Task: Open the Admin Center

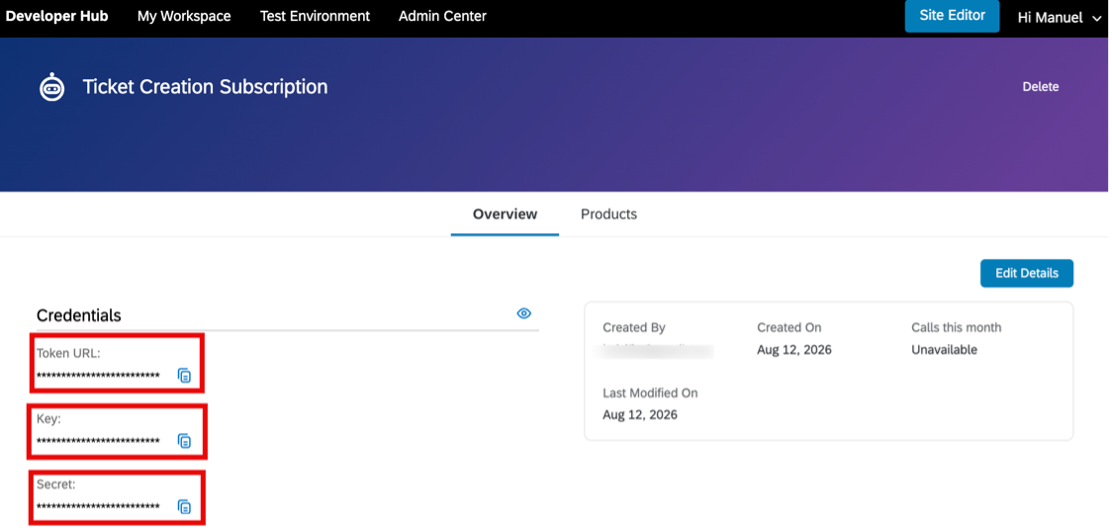Action: [x=443, y=16]
